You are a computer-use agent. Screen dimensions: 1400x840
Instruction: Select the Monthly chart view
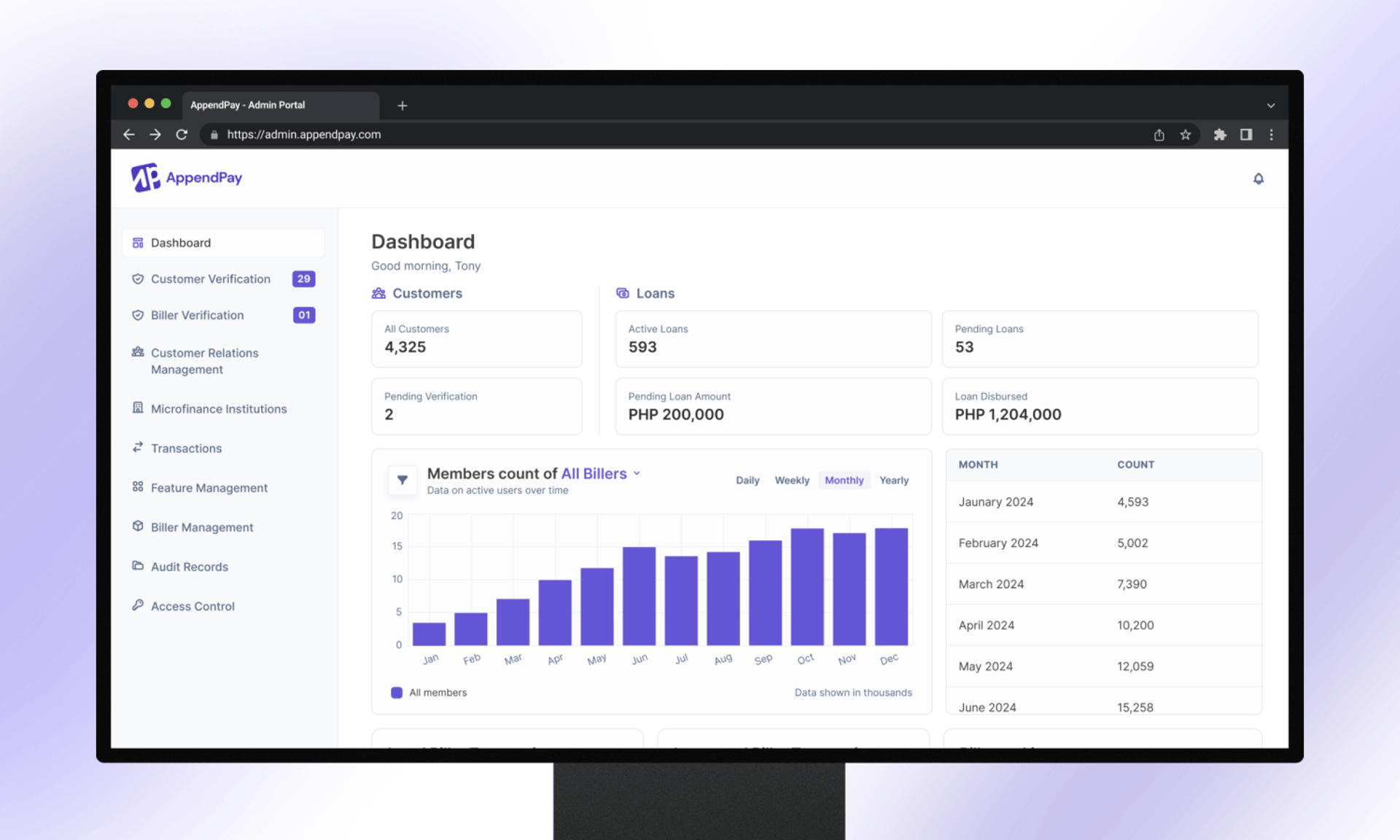click(x=844, y=480)
